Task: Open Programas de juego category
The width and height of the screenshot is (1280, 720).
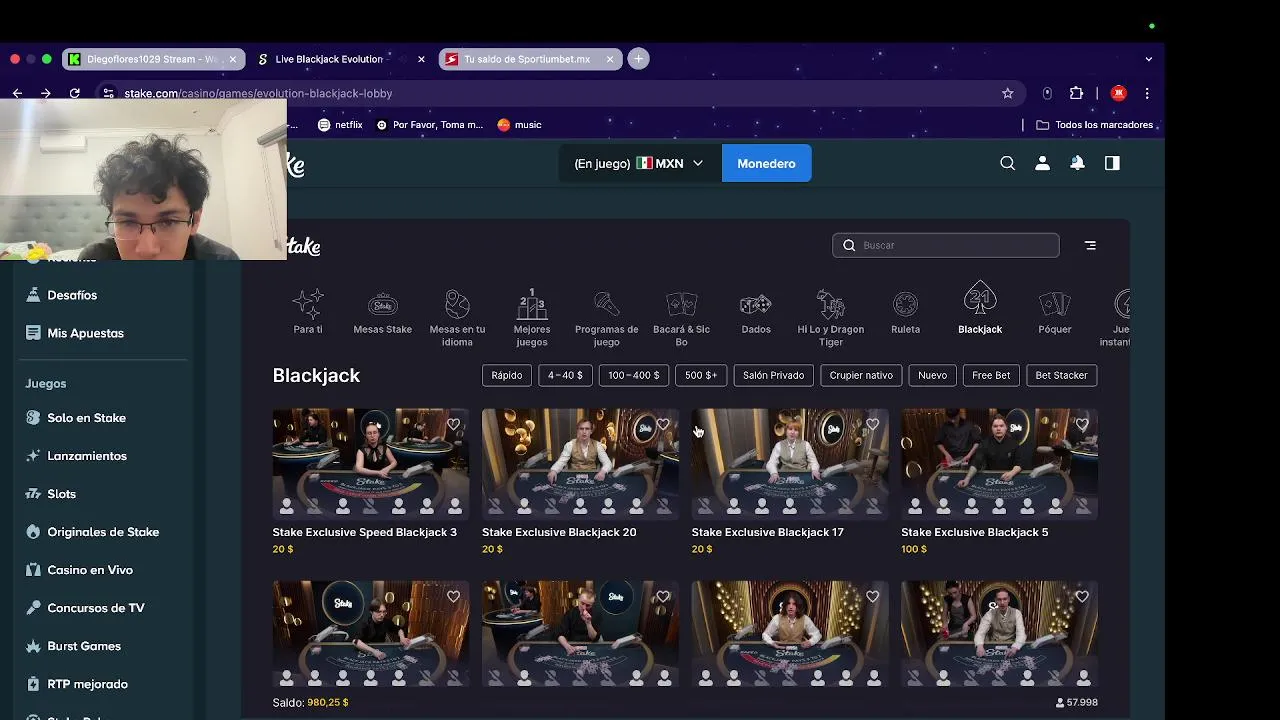Action: pyautogui.click(x=606, y=318)
